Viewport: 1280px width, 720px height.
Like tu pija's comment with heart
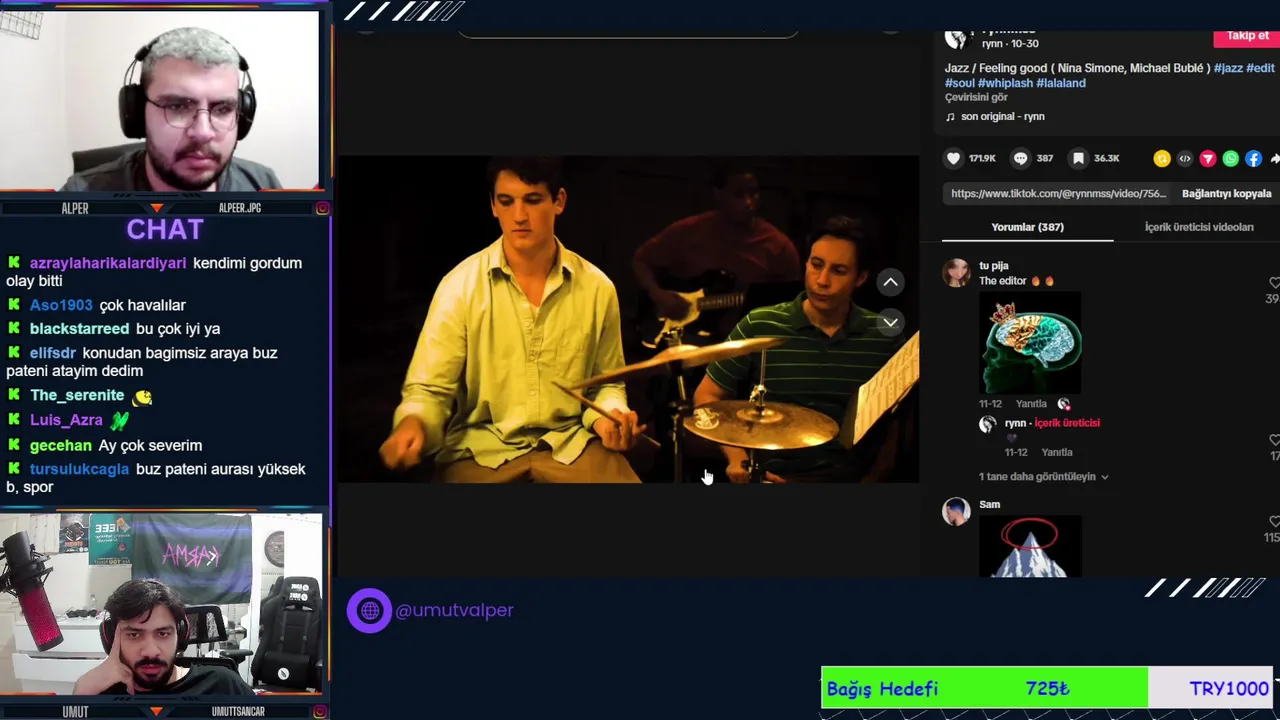click(1274, 283)
